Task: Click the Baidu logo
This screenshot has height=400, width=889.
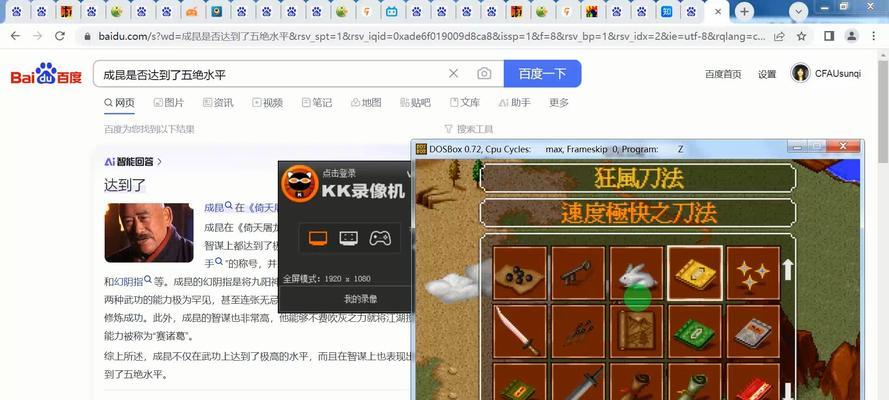Action: point(46,74)
